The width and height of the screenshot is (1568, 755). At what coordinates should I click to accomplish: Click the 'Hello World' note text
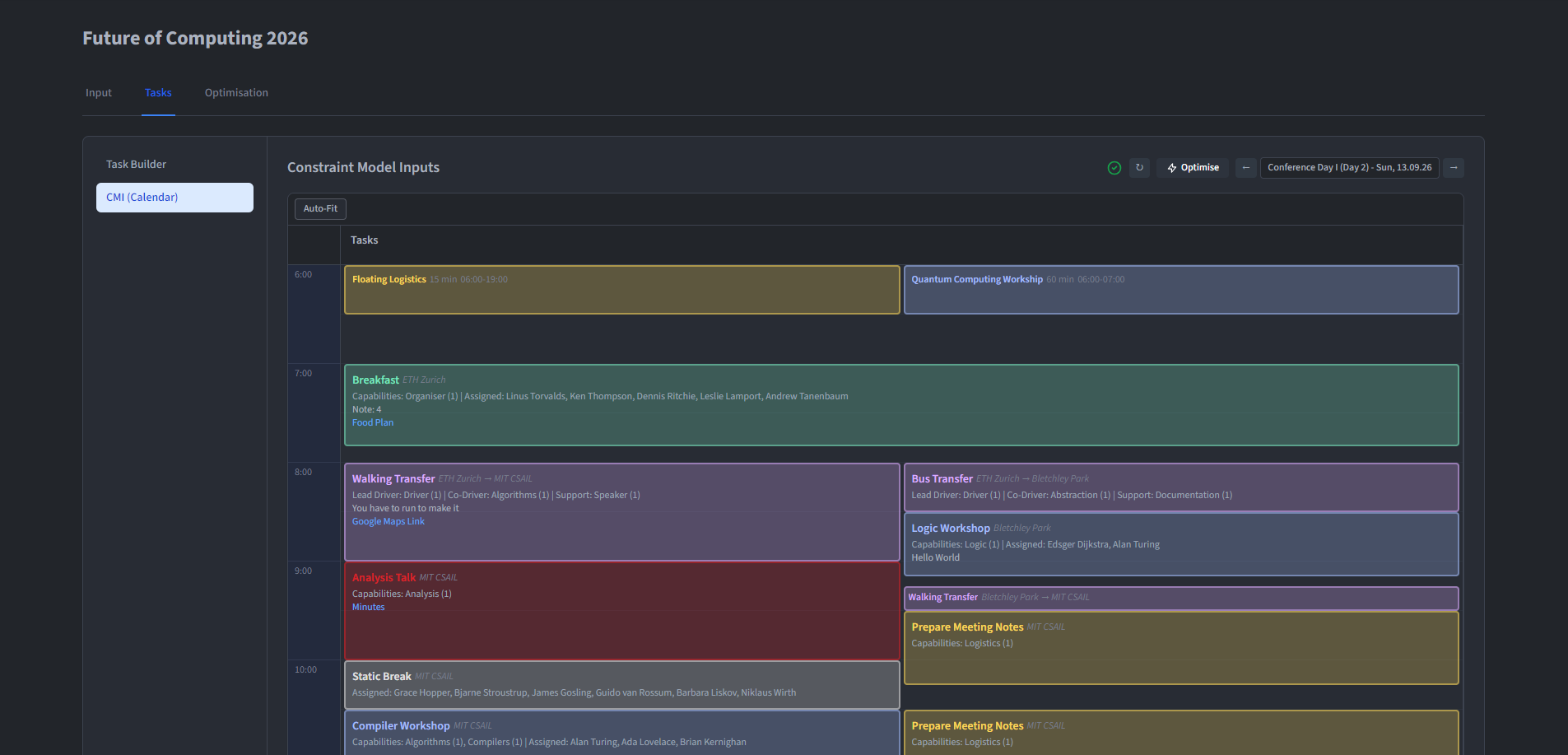point(935,558)
